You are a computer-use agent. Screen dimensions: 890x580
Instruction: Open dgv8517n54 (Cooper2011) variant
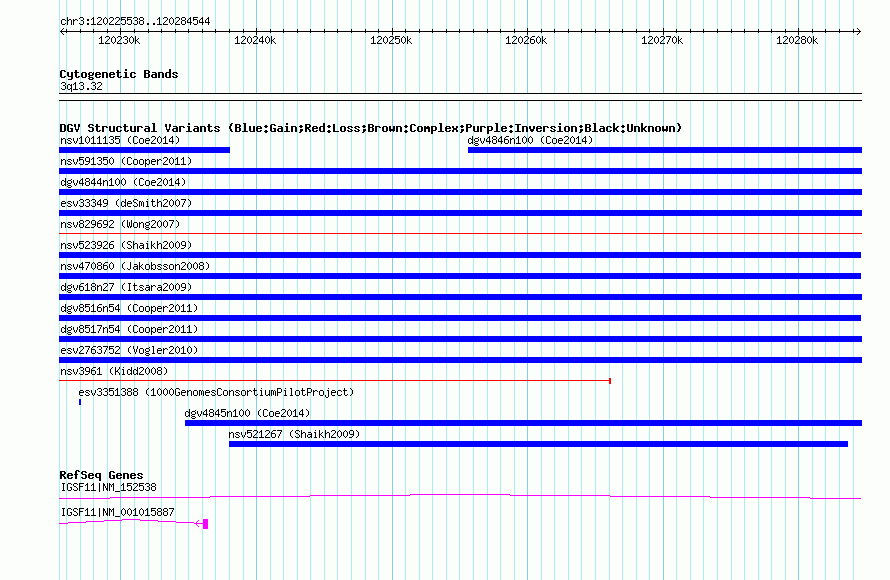[x=129, y=329]
